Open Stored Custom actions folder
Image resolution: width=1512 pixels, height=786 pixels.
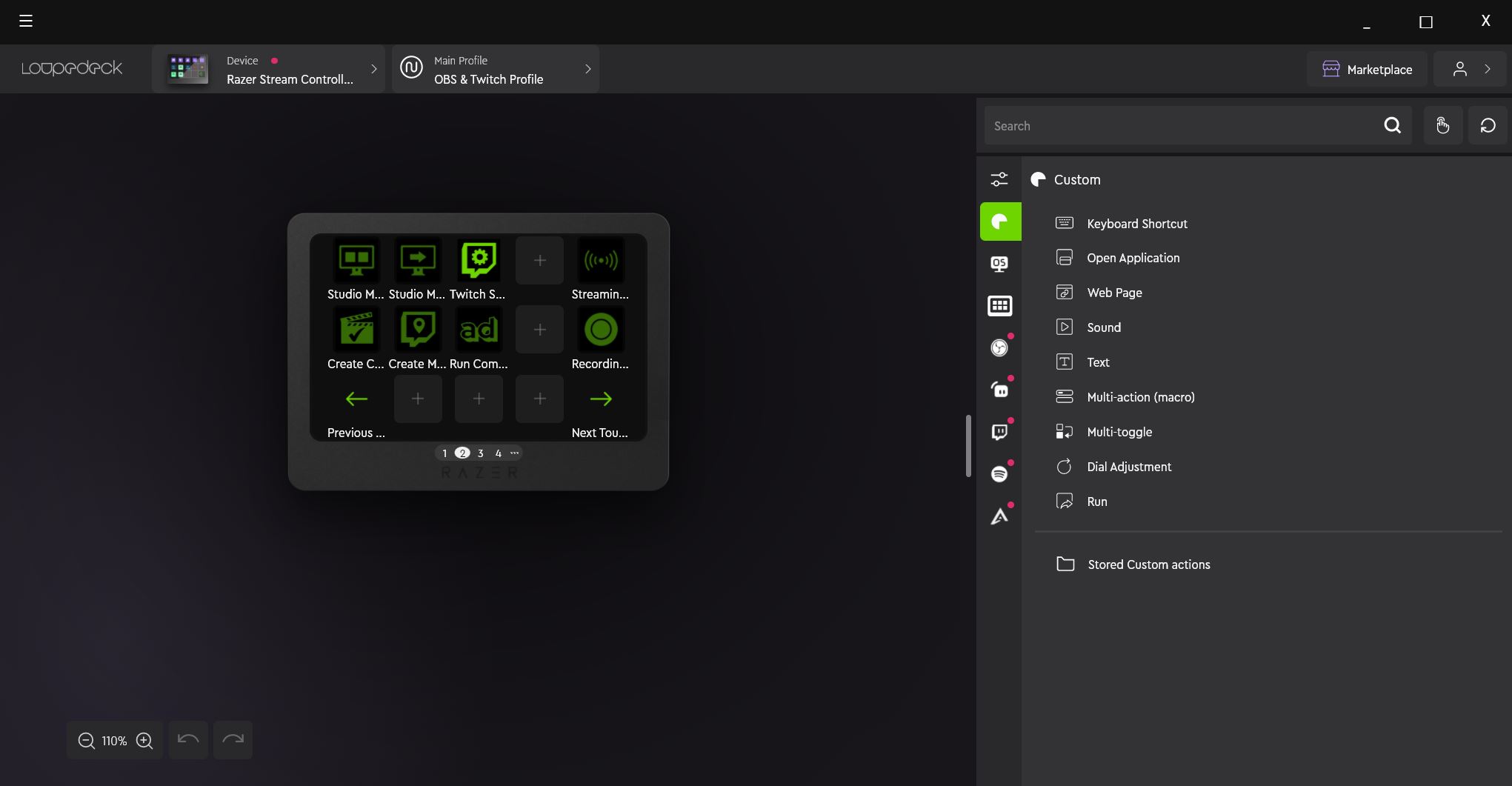click(x=1148, y=564)
